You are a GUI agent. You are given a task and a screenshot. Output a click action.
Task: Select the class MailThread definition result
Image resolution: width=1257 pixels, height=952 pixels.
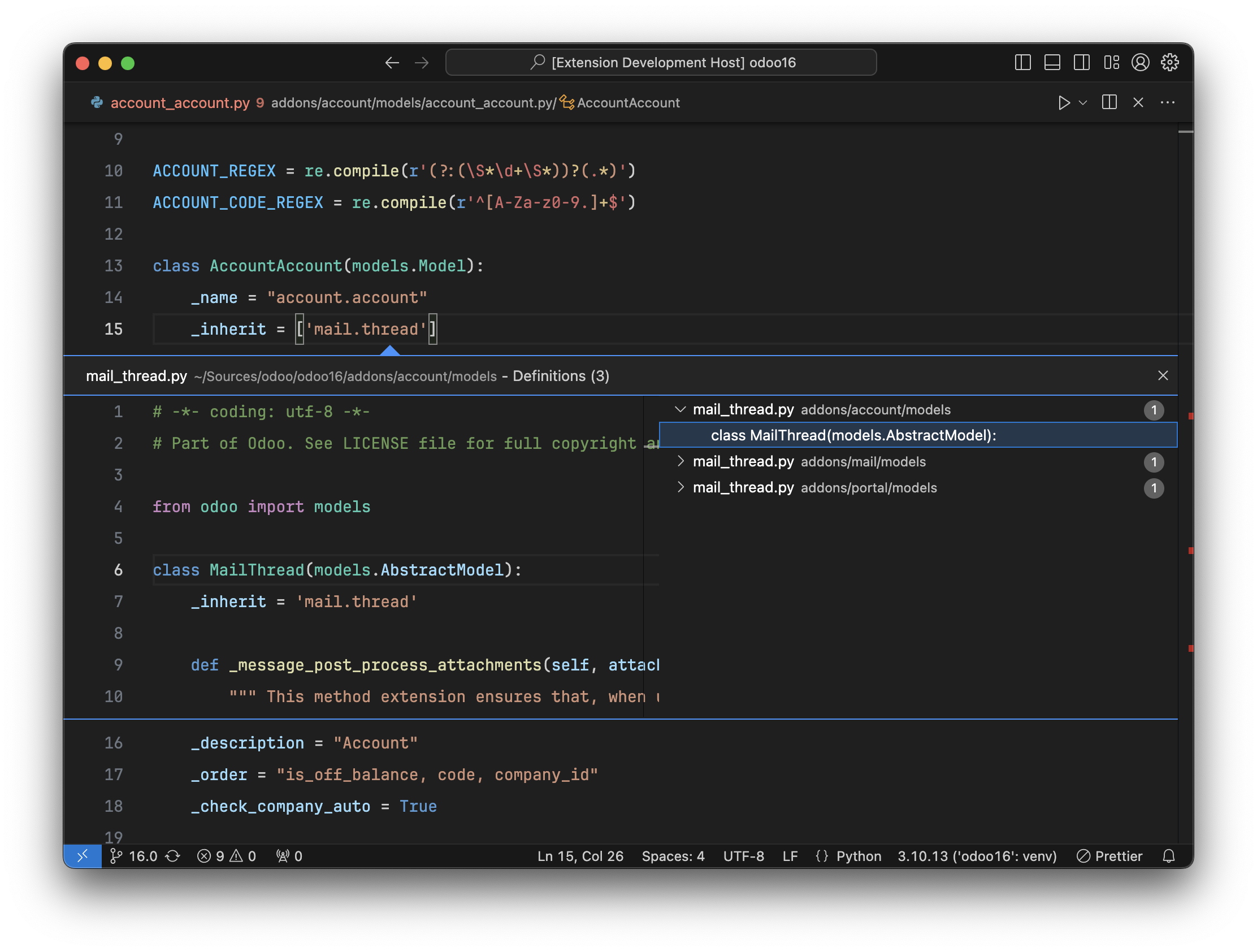click(x=852, y=435)
